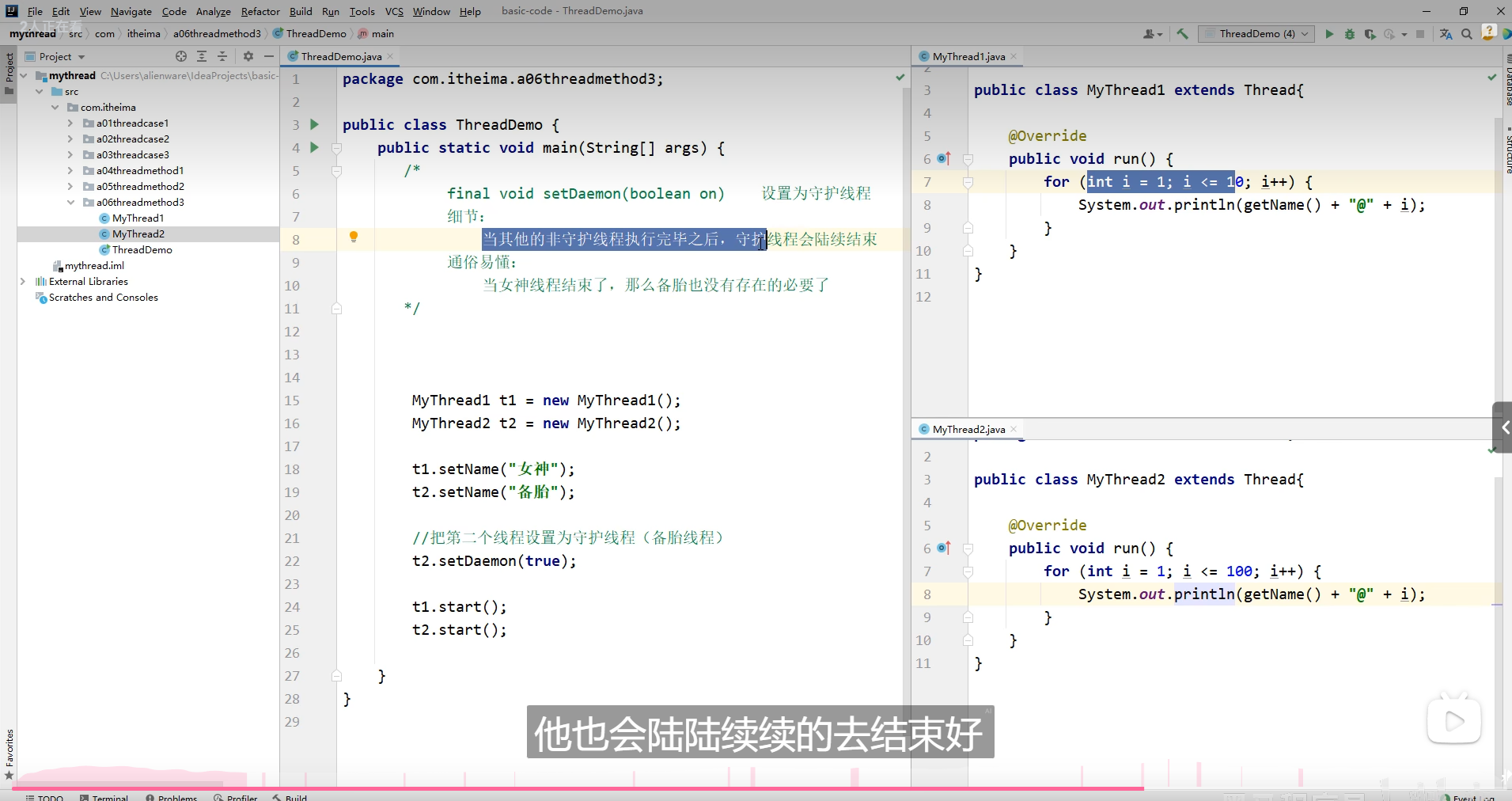Click Collapse All icon in Project panel

(x=222, y=56)
